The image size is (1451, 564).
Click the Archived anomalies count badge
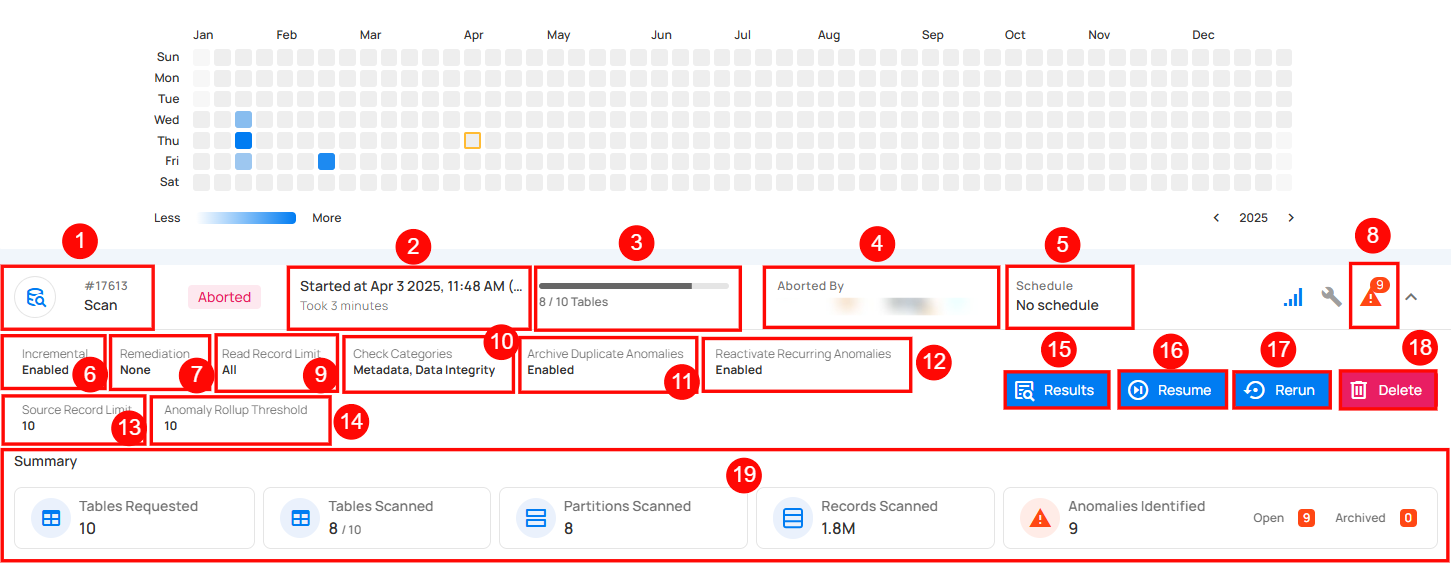(1408, 518)
